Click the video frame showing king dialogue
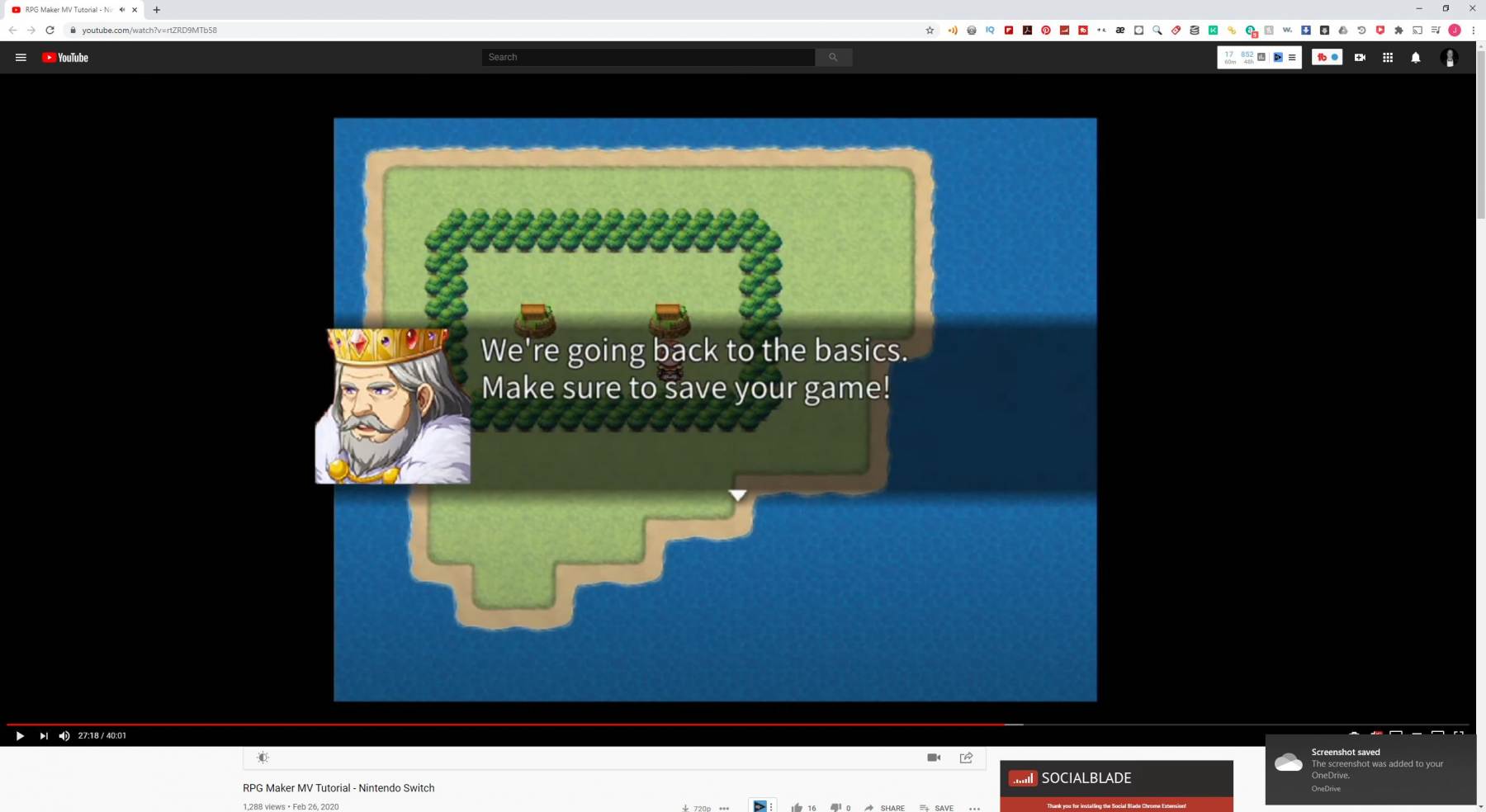Viewport: 1486px width, 812px height. coord(715,409)
